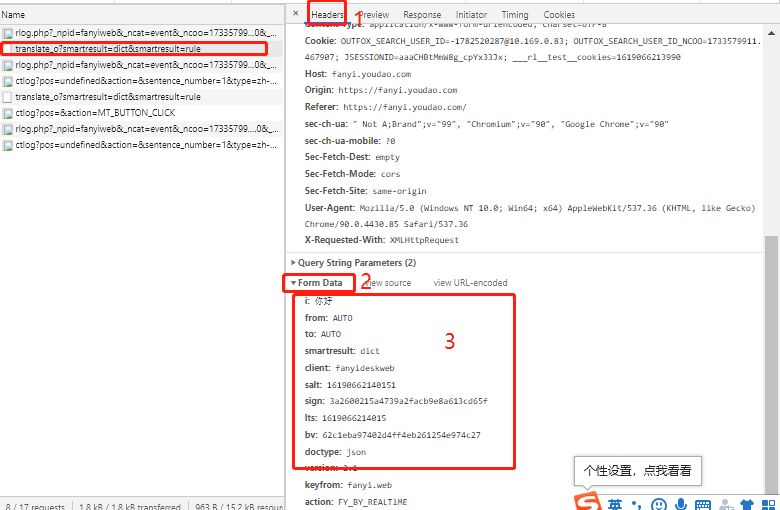The width and height of the screenshot is (780, 510).
Task: Select the first rlog.php request row
Action: click(x=142, y=33)
